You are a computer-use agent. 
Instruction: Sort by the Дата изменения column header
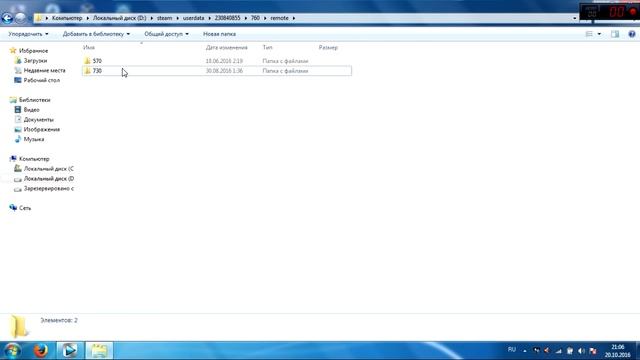pos(227,47)
